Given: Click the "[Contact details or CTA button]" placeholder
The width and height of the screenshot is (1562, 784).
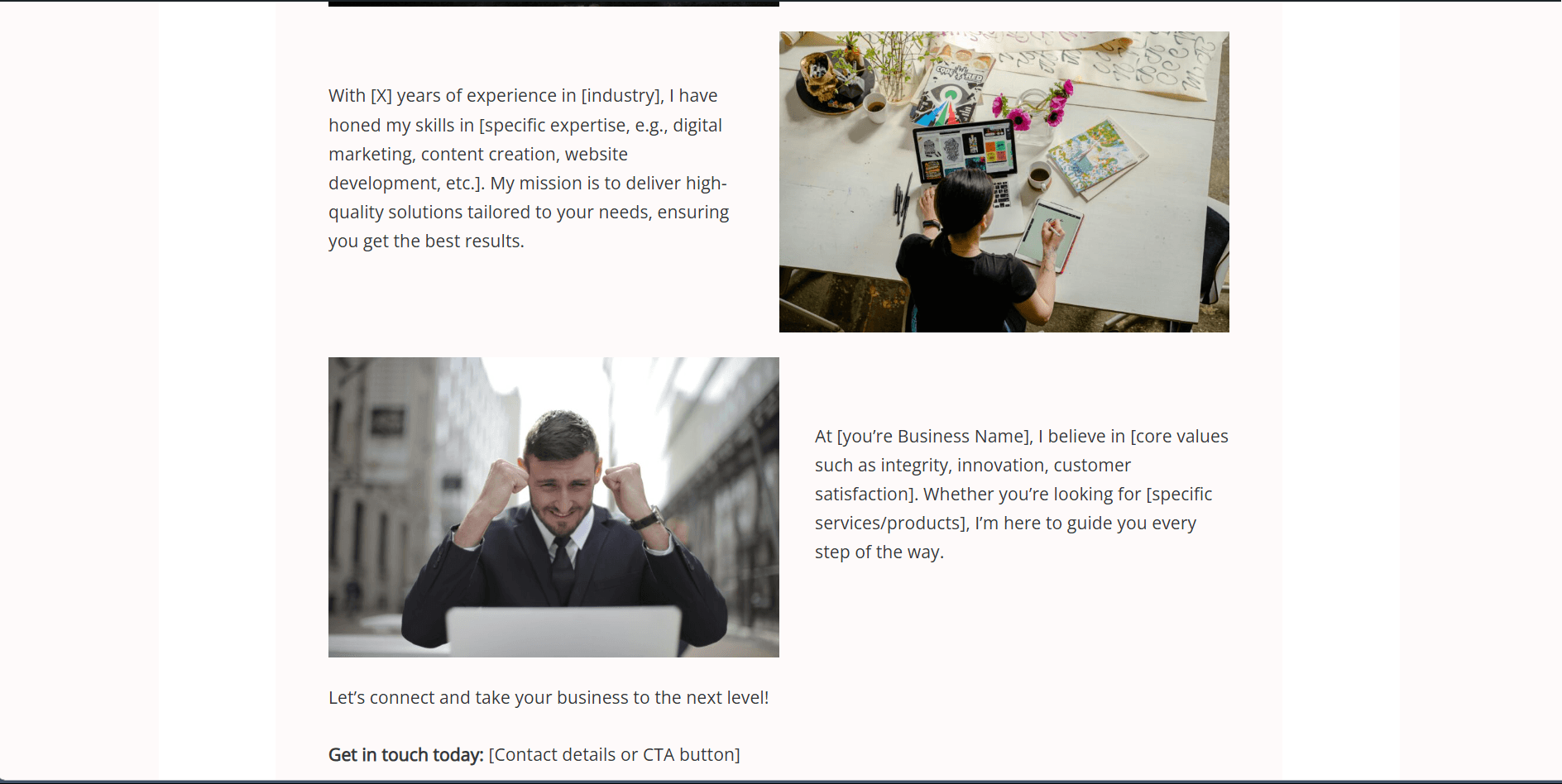Looking at the screenshot, I should [x=615, y=754].
